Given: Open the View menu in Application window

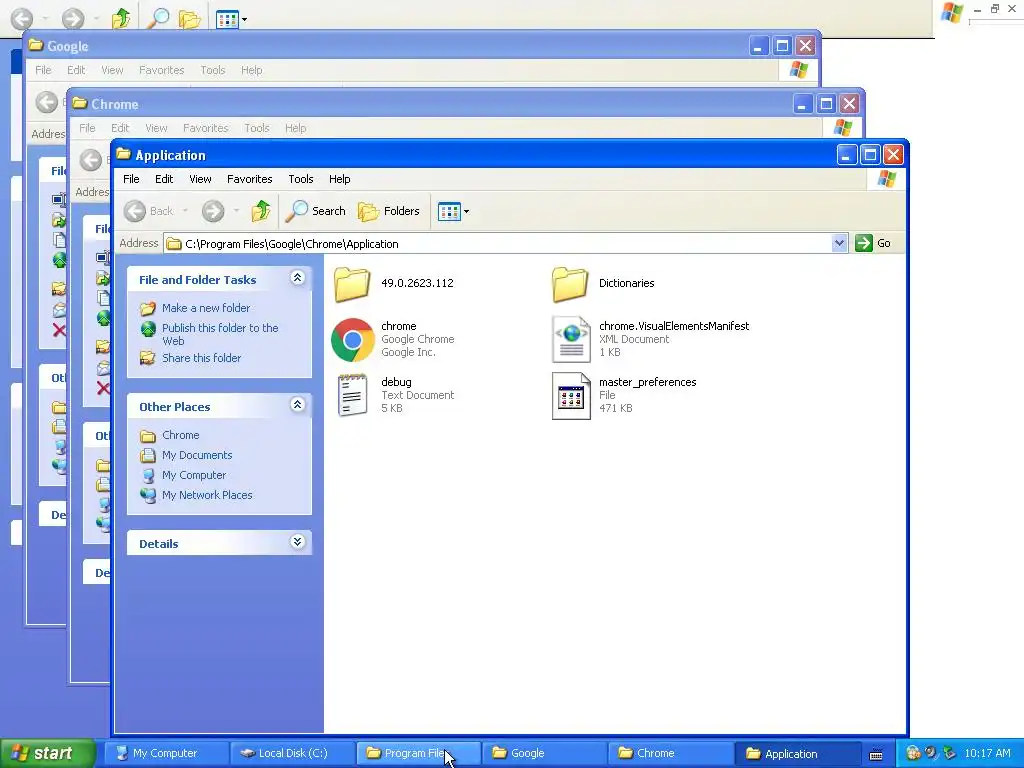Looking at the screenshot, I should (200, 179).
